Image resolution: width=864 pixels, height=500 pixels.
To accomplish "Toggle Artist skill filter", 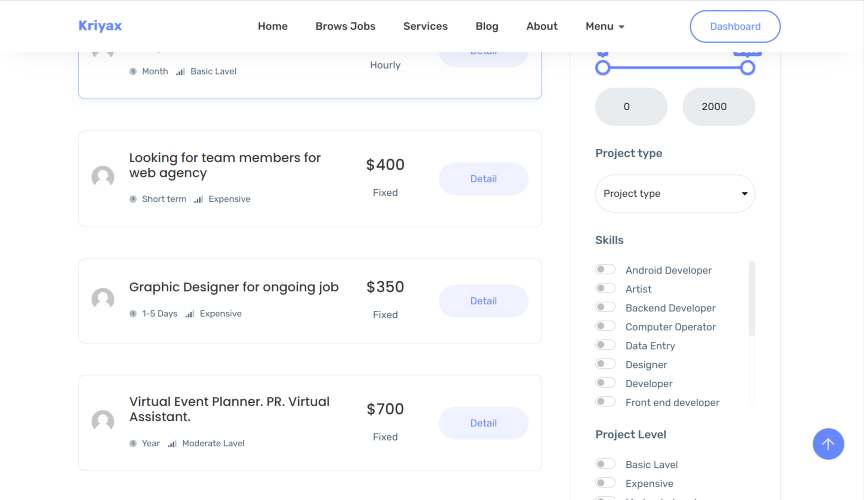I will tap(605, 288).
